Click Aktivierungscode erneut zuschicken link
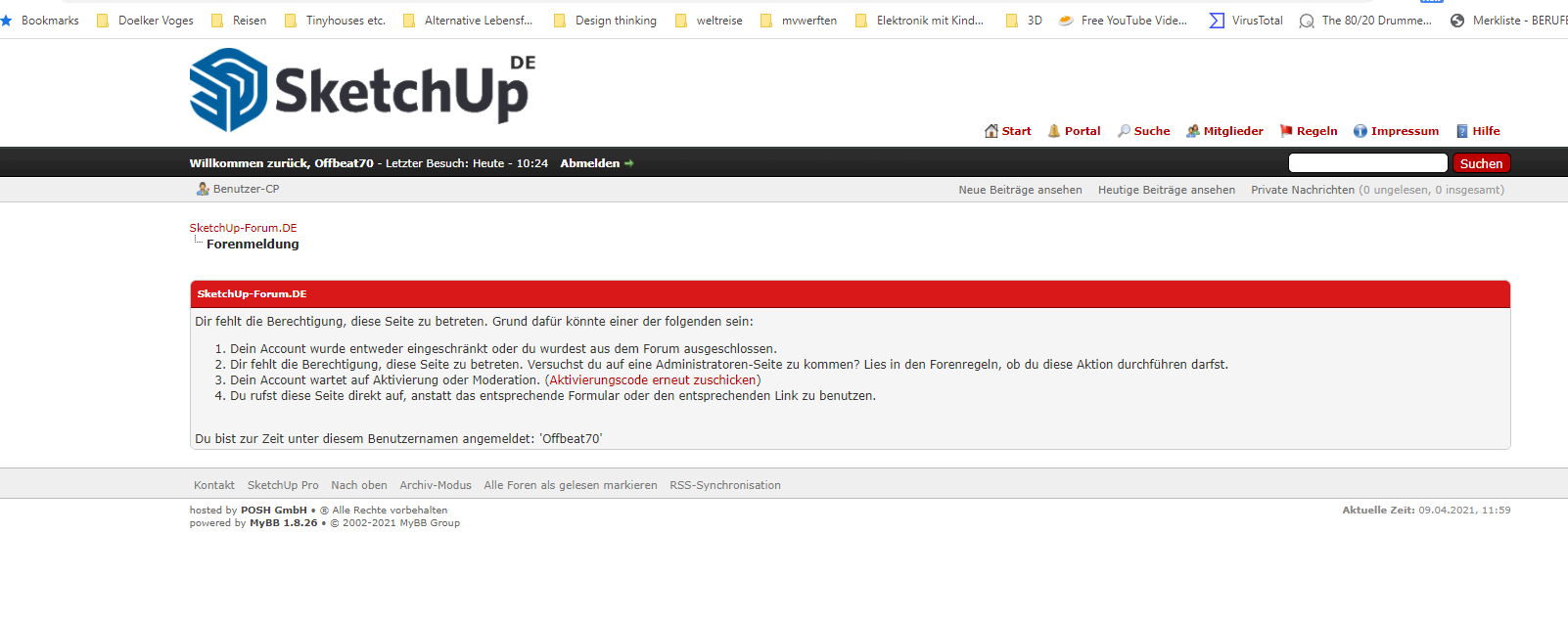Screen dimensions: 1568x623 click(653, 380)
